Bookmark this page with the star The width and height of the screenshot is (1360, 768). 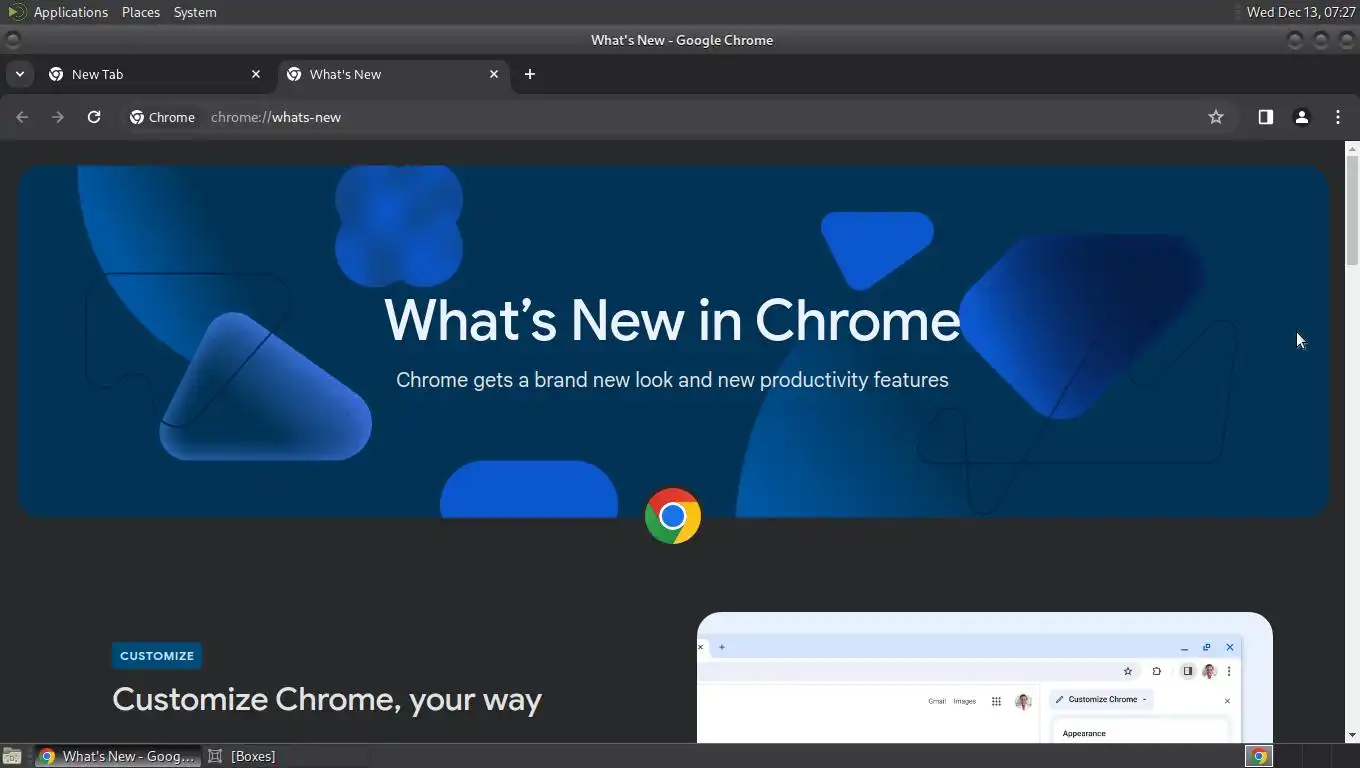1216,117
